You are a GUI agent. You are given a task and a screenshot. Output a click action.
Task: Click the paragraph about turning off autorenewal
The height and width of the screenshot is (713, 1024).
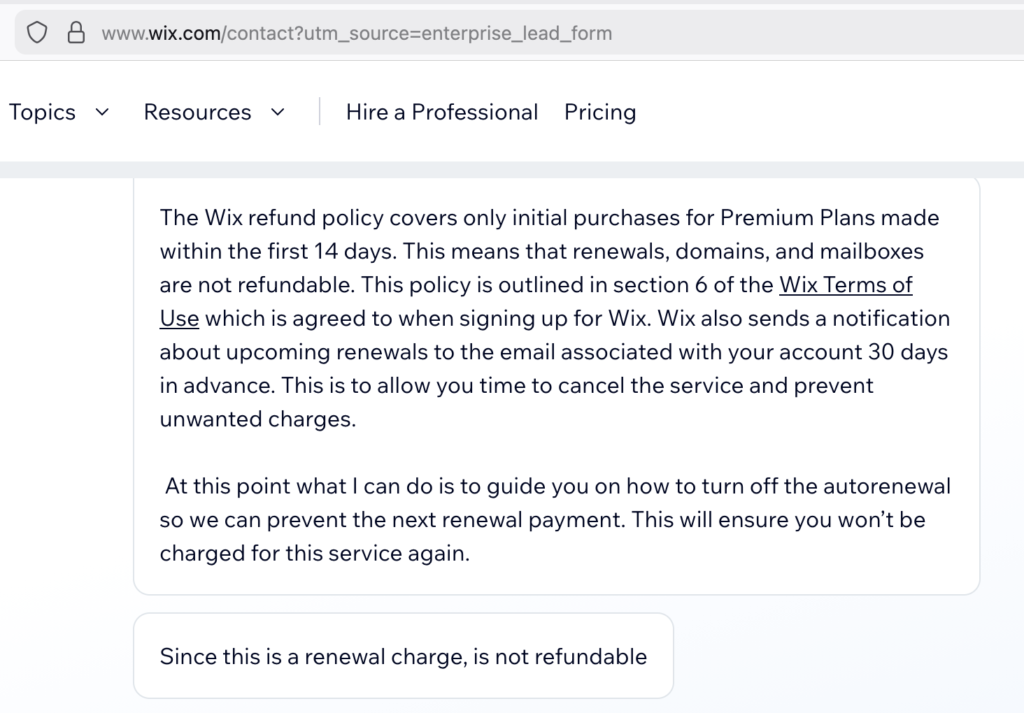[555, 520]
